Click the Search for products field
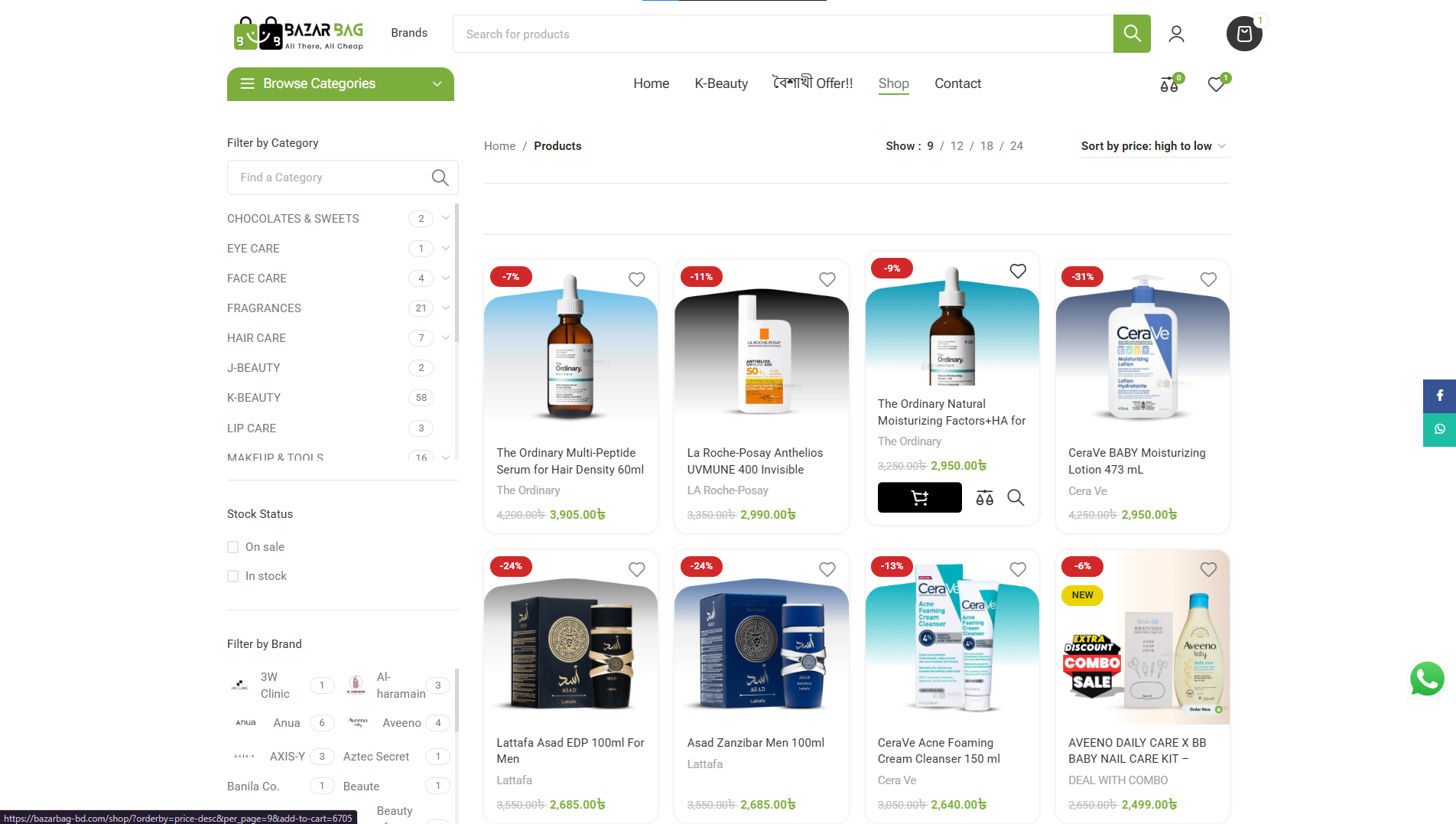Screen dimensions: 1456x824 click(783, 34)
